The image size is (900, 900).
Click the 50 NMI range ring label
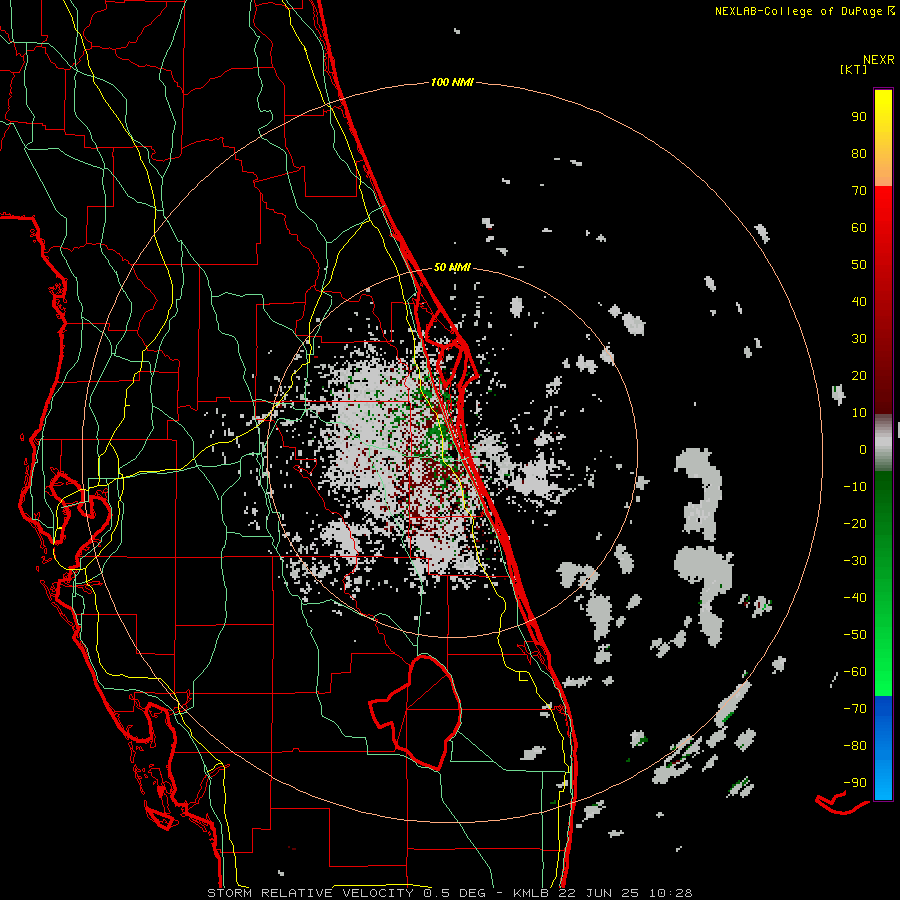pos(452,267)
